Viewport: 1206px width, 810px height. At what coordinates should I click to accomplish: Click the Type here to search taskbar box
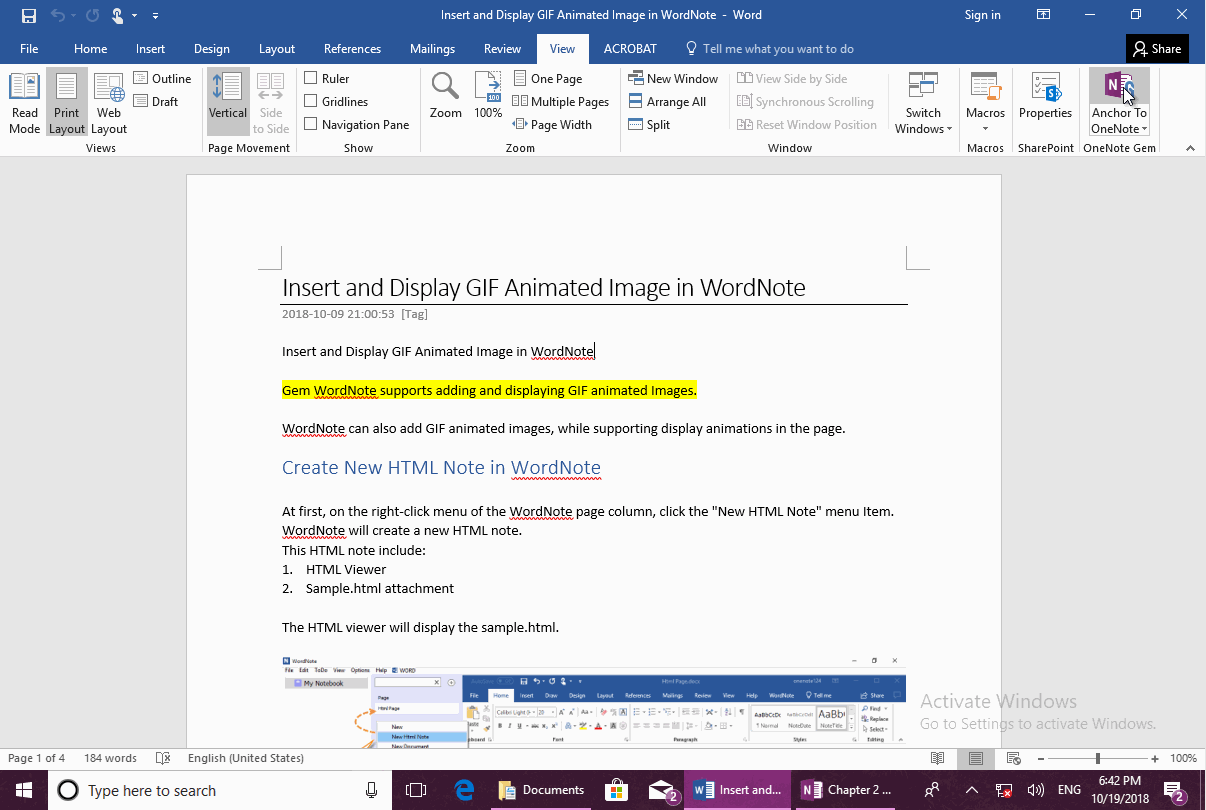tap(219, 790)
